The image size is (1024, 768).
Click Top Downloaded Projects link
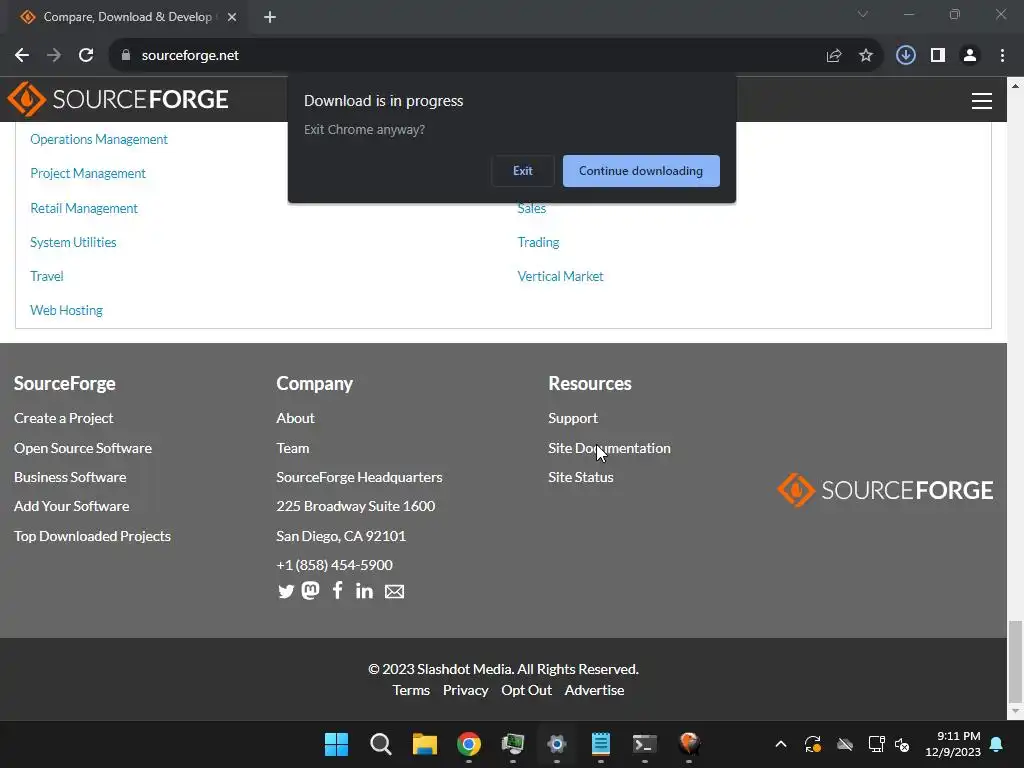coord(92,536)
